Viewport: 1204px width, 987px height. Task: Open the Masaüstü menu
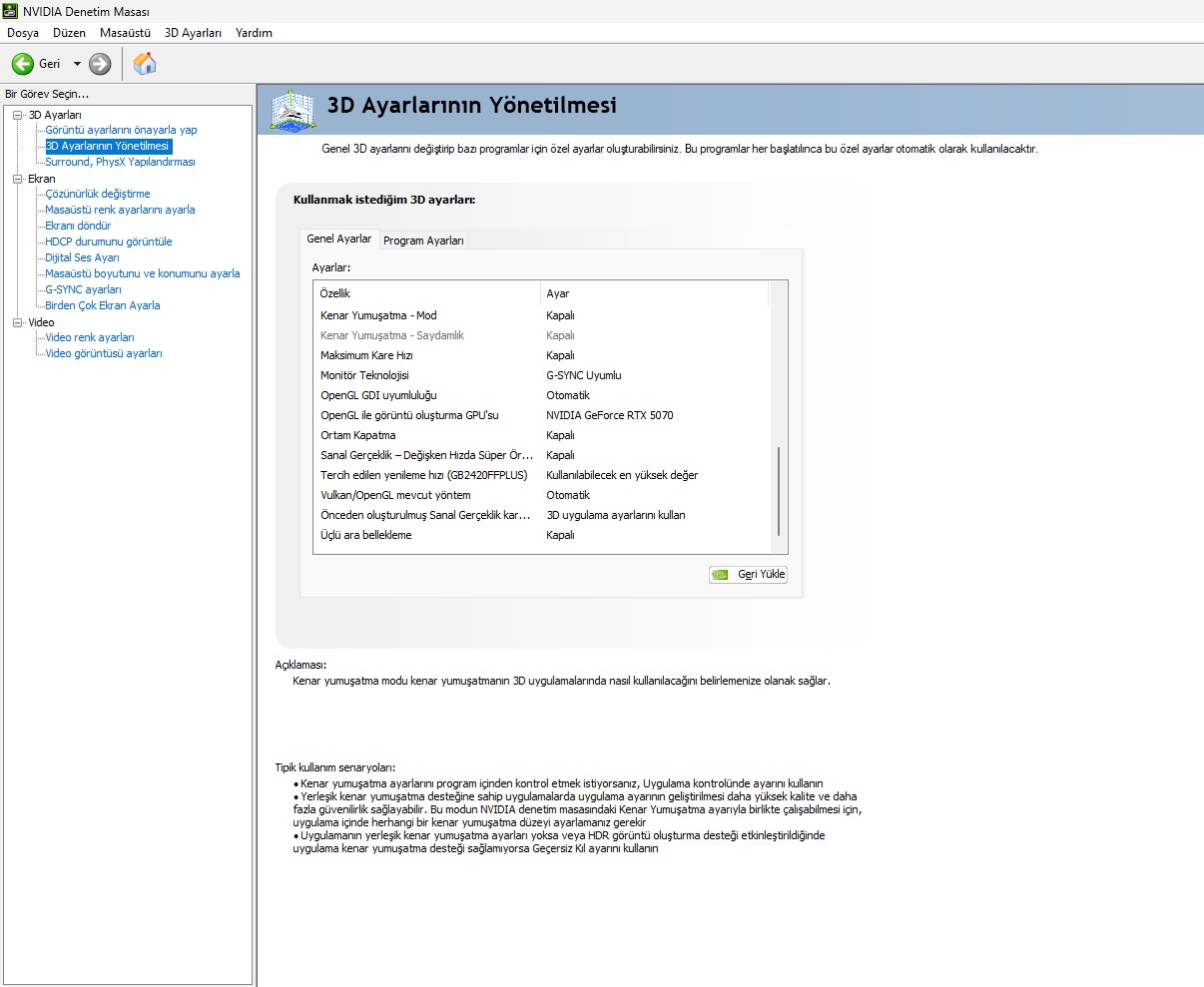[x=125, y=33]
